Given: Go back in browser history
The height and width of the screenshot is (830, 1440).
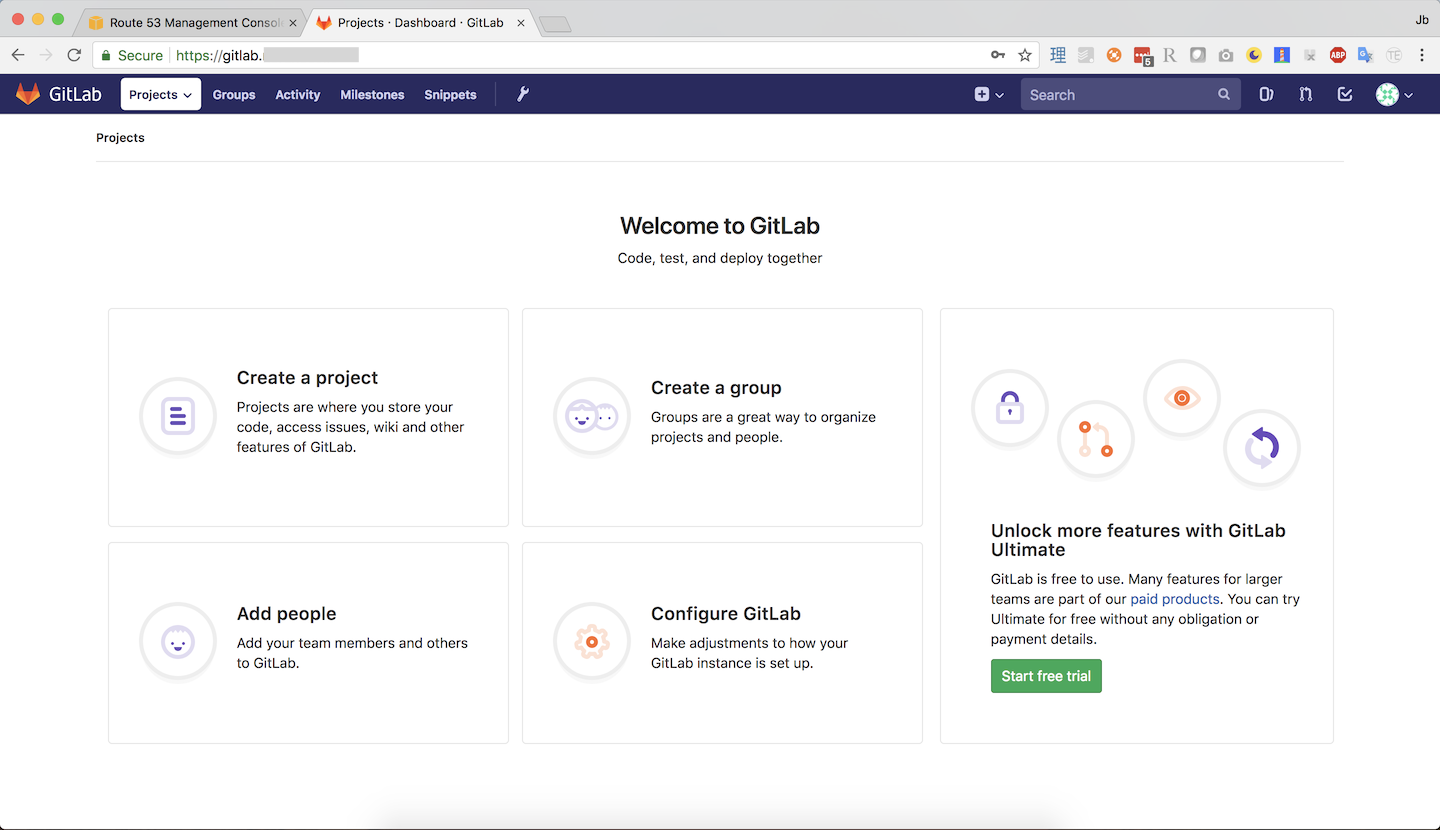Looking at the screenshot, I should pos(18,55).
